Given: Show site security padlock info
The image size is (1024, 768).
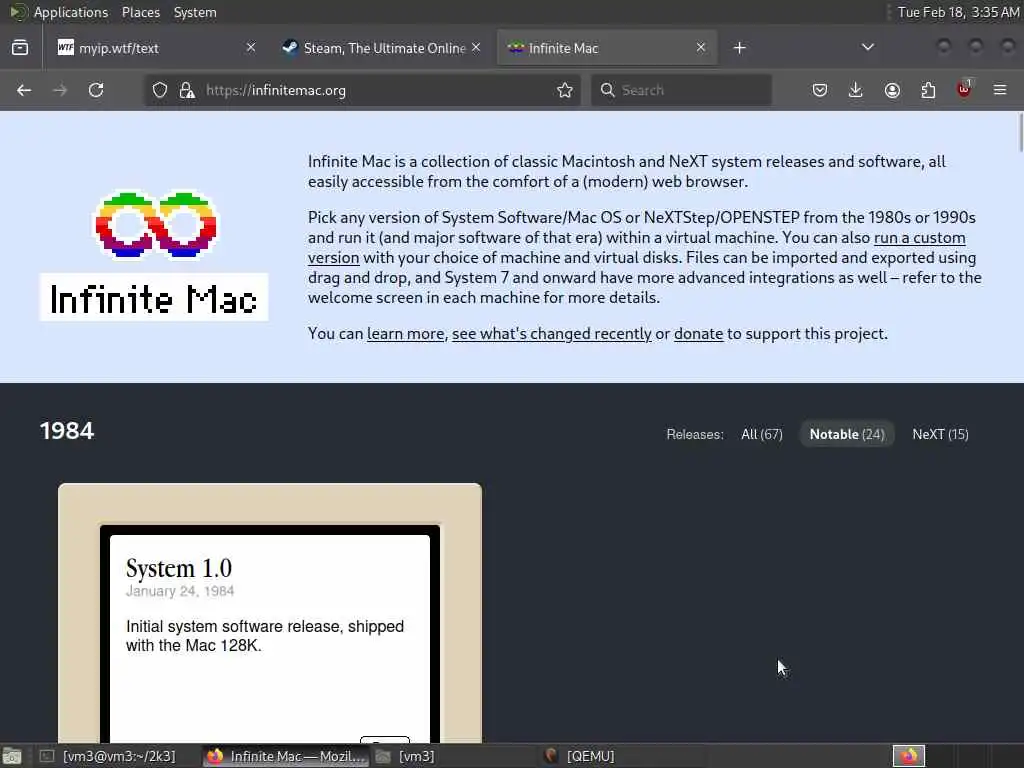Looking at the screenshot, I should 187,90.
